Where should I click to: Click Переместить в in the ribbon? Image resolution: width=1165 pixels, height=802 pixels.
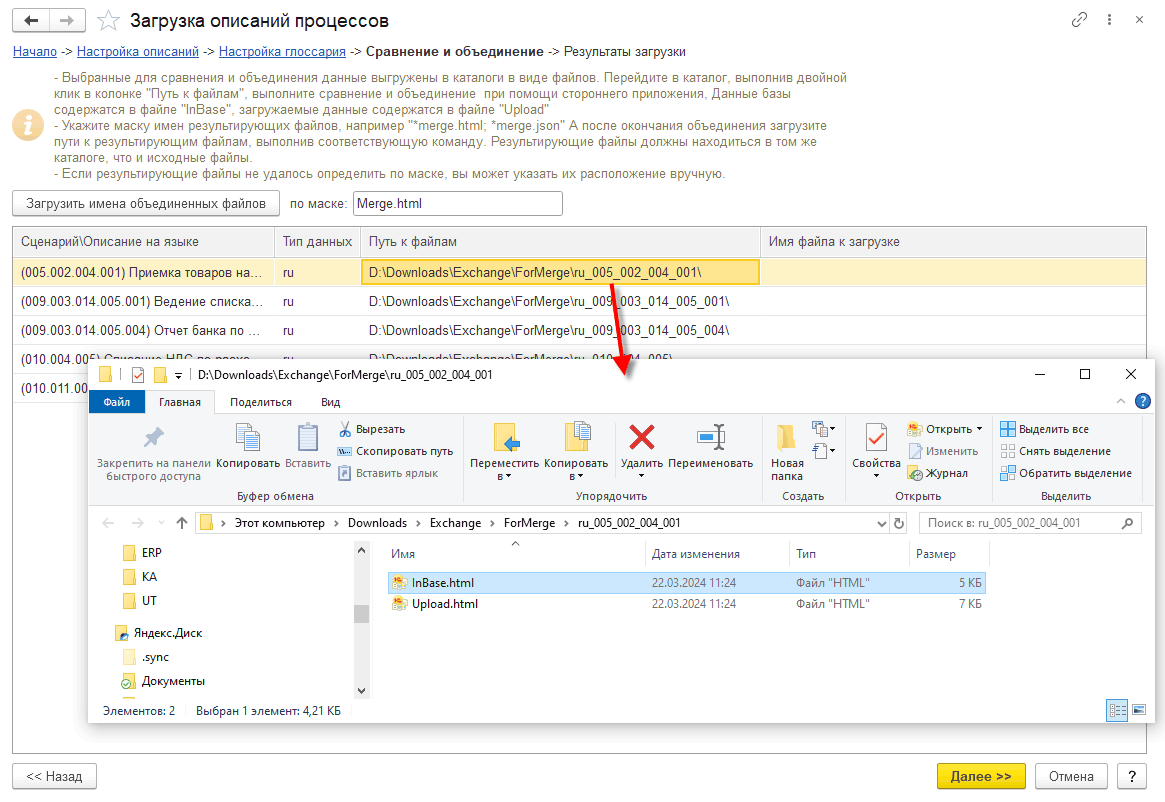pyautogui.click(x=504, y=451)
